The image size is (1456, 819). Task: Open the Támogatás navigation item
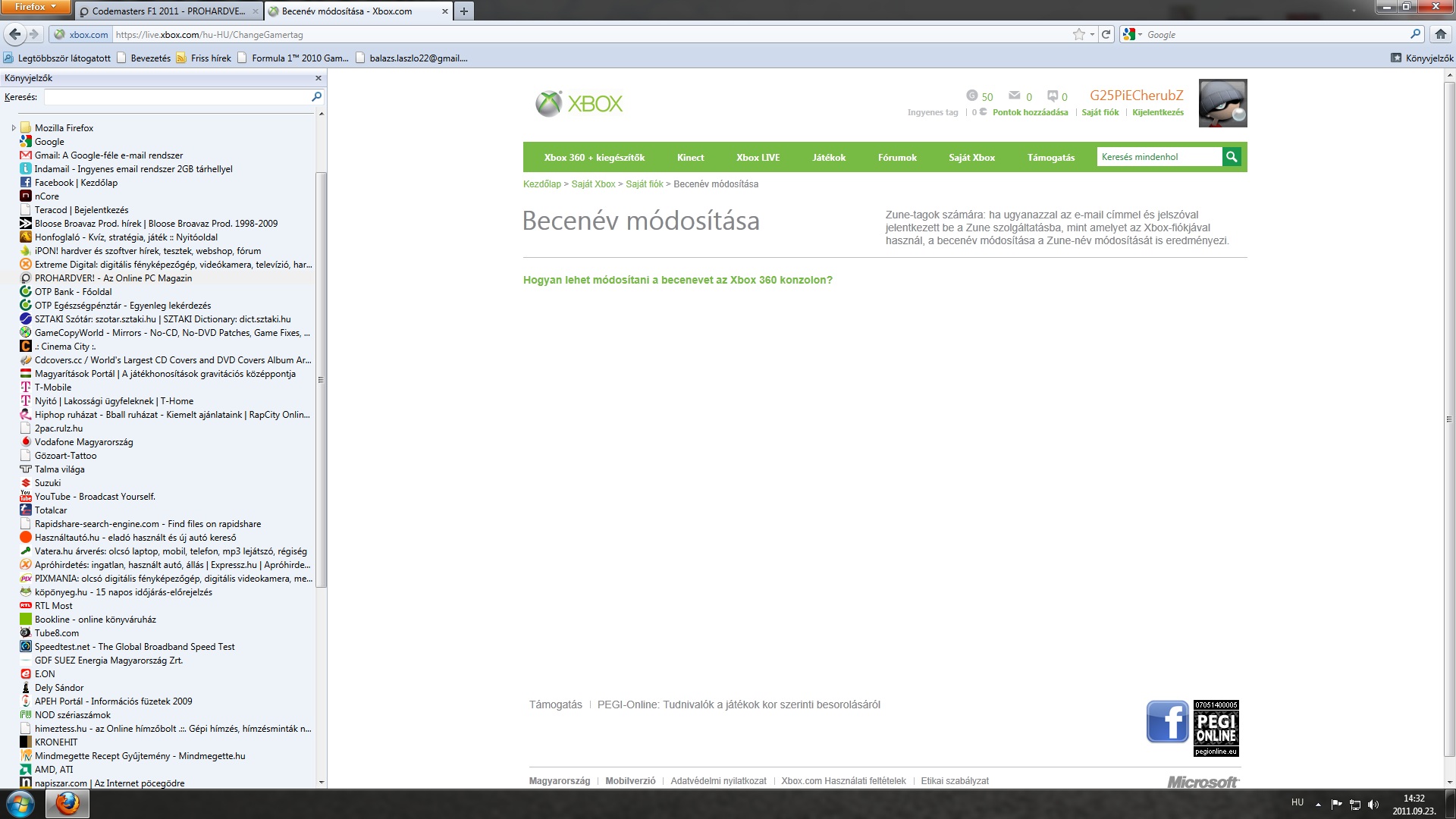pyautogui.click(x=1051, y=158)
